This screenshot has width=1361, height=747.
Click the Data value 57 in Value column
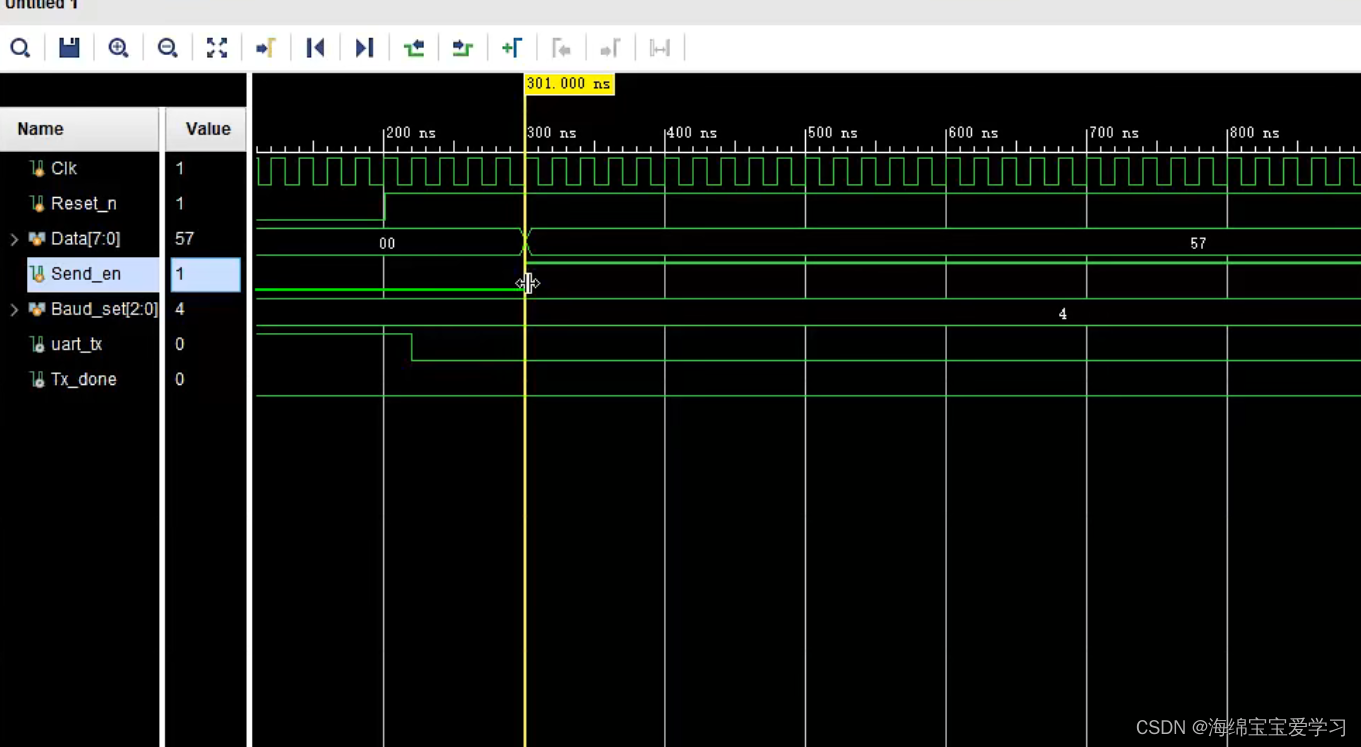coord(184,239)
